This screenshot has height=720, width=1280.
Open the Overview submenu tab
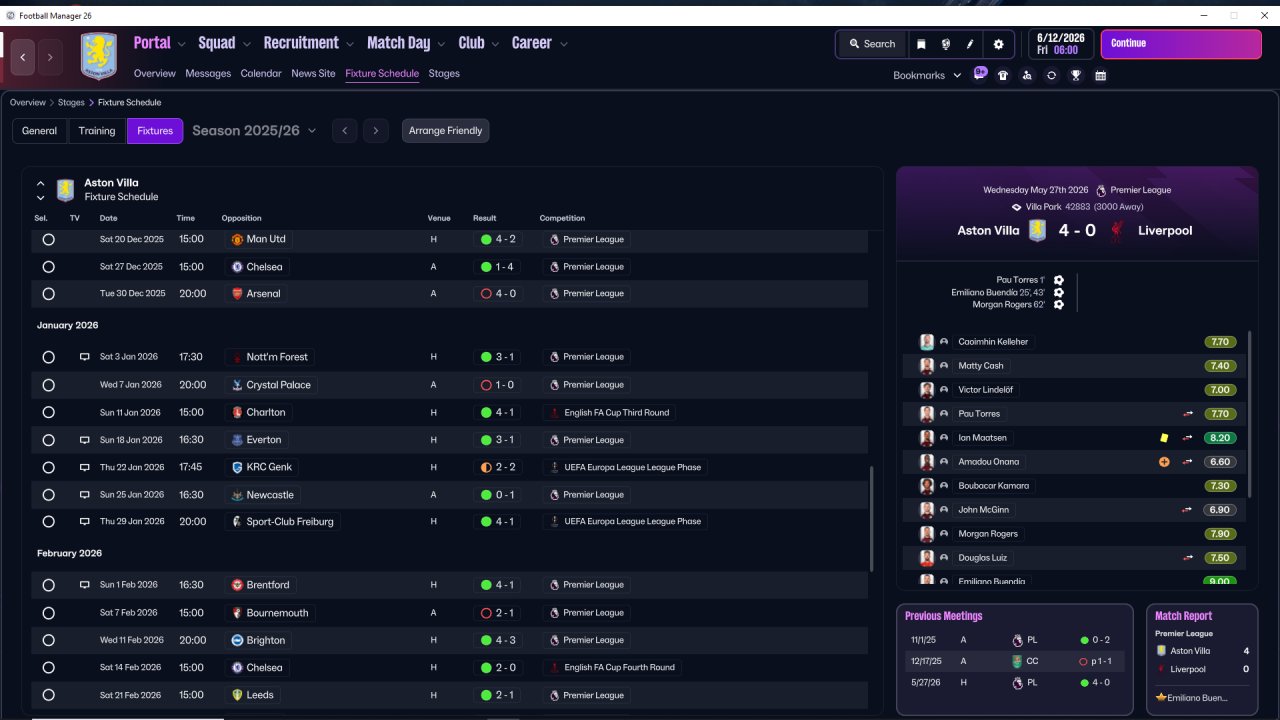point(155,74)
